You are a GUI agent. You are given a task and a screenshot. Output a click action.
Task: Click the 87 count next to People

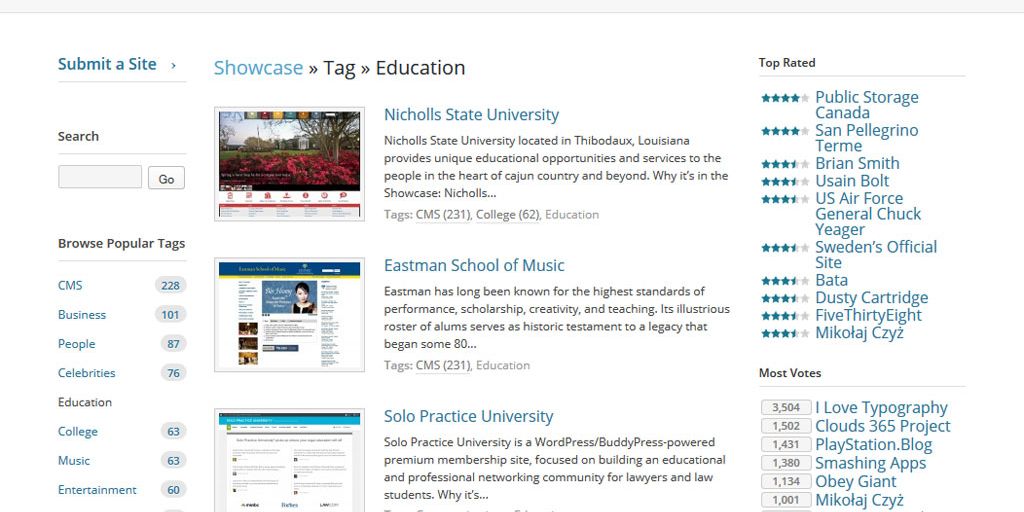(173, 344)
